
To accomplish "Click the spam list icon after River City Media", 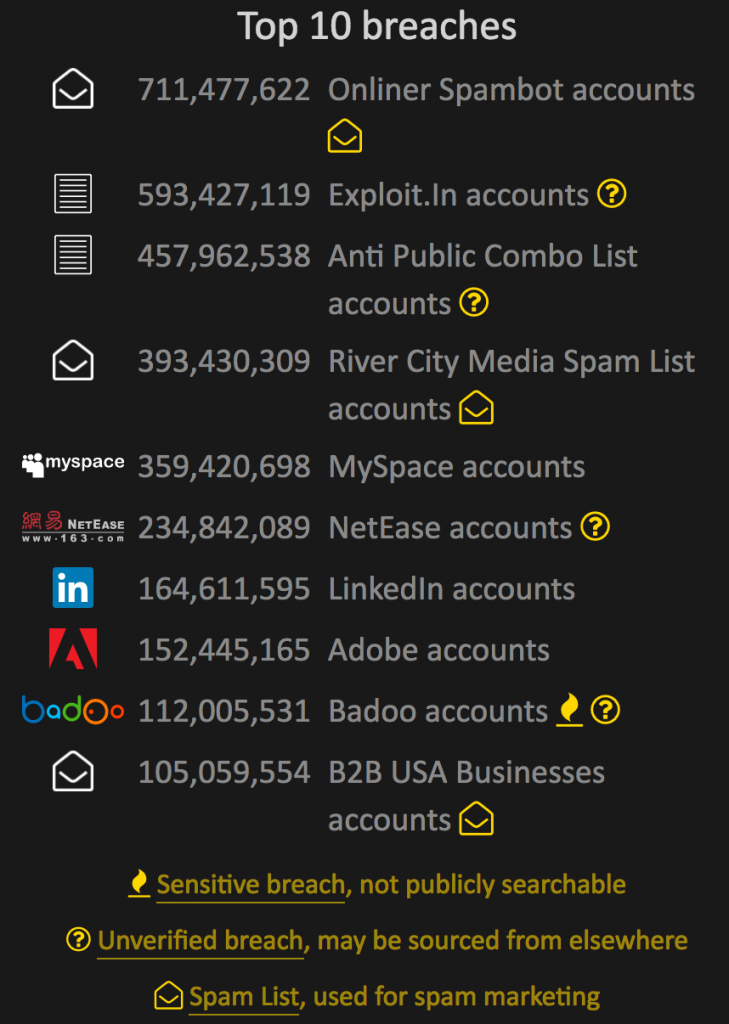I will [476, 408].
